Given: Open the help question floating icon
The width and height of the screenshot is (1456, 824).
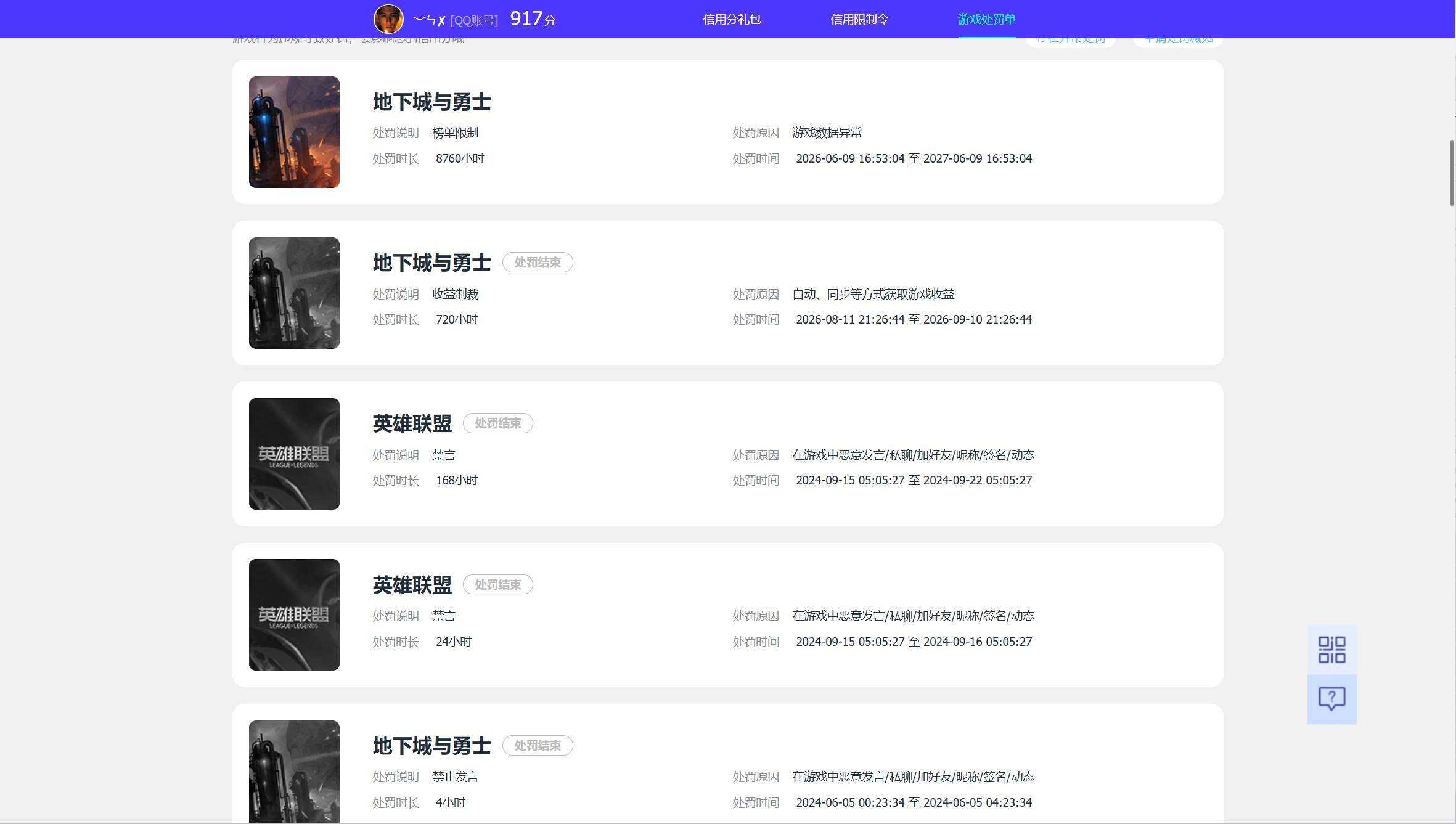Looking at the screenshot, I should [1331, 699].
